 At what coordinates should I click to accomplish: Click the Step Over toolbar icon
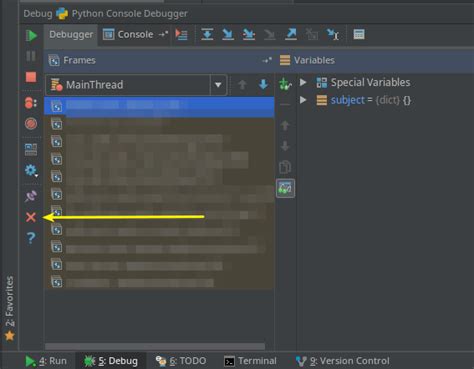[207, 34]
